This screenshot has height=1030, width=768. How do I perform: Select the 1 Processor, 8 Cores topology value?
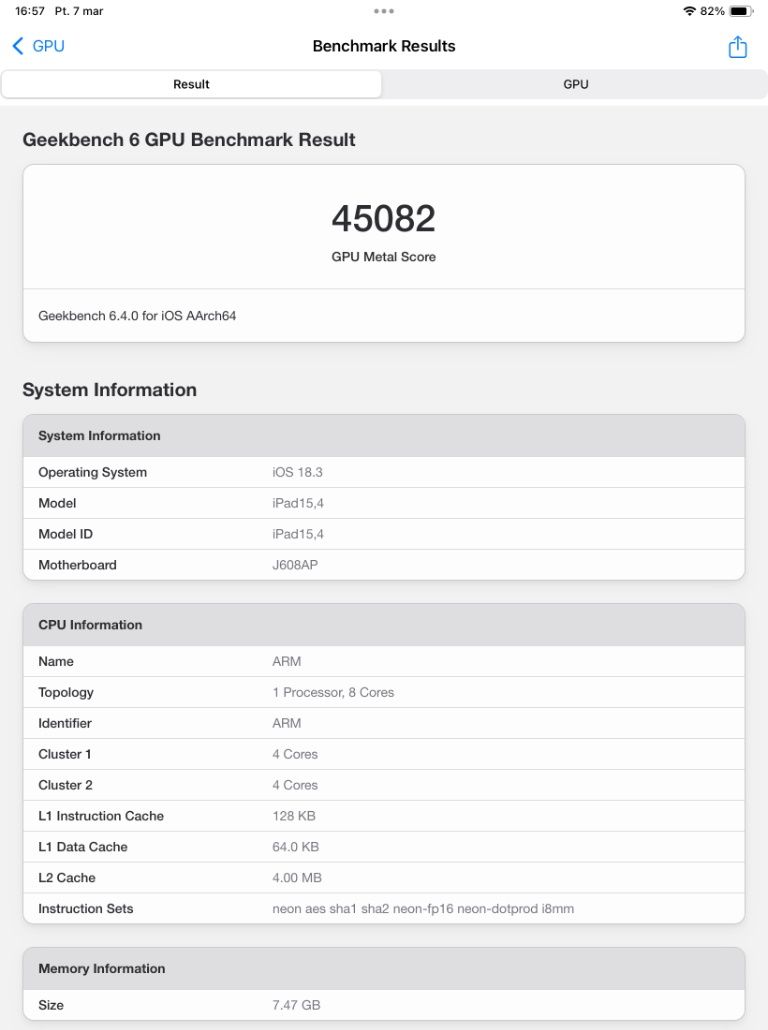(x=333, y=692)
